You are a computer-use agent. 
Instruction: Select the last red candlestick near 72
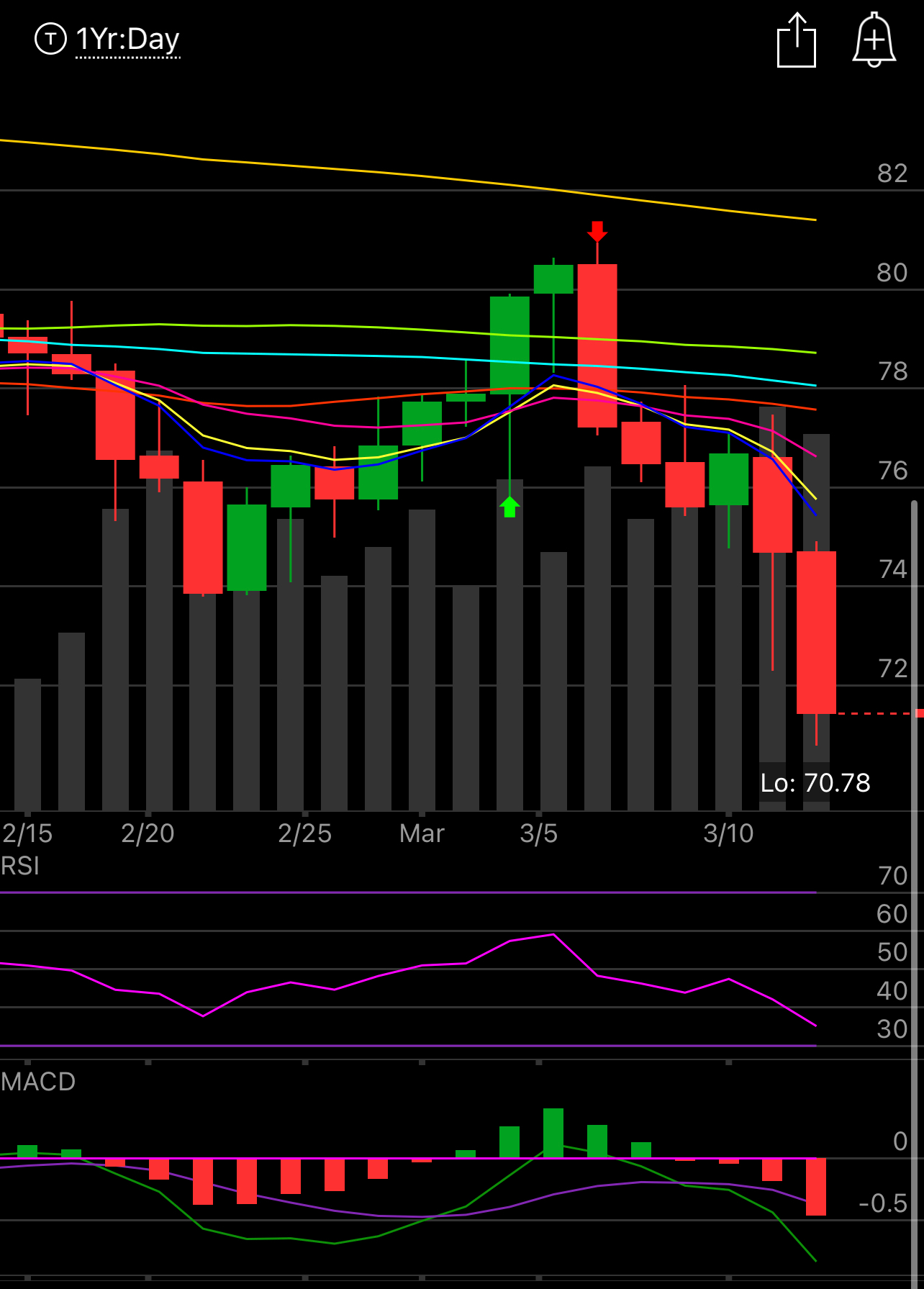click(x=816, y=632)
